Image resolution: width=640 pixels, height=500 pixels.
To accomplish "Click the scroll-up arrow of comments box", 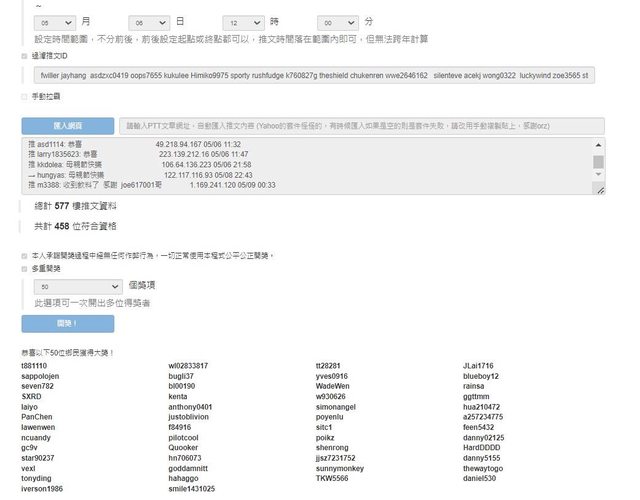I will 598,146.
